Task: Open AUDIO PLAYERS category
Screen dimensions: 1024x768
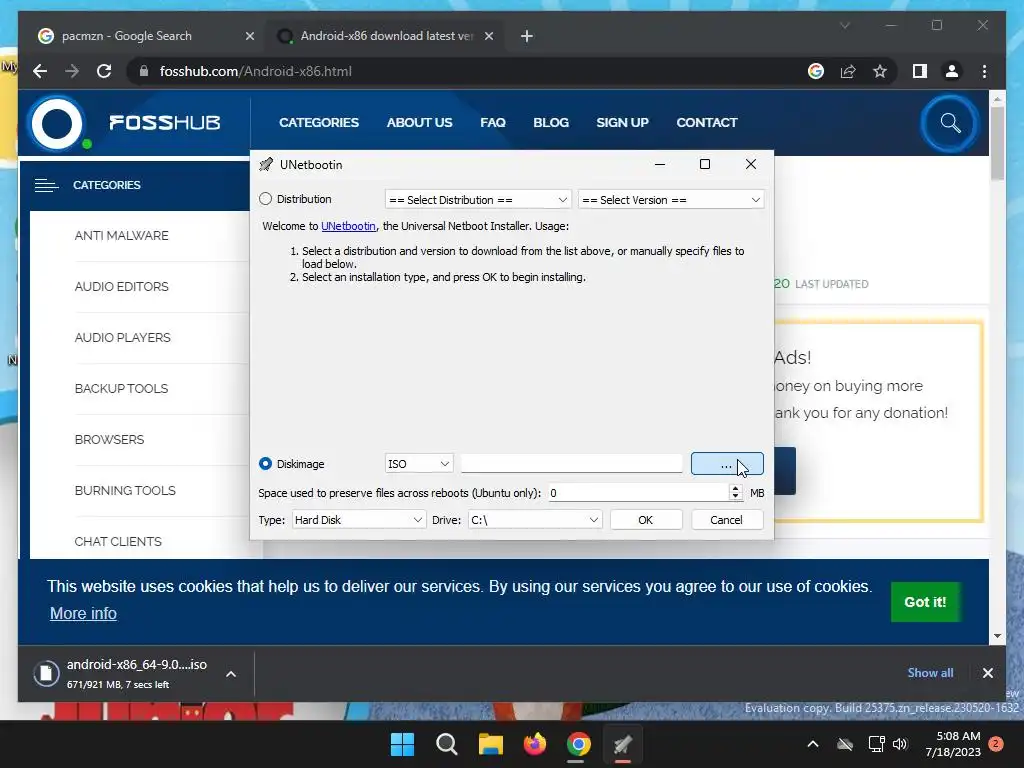Action: (122, 338)
